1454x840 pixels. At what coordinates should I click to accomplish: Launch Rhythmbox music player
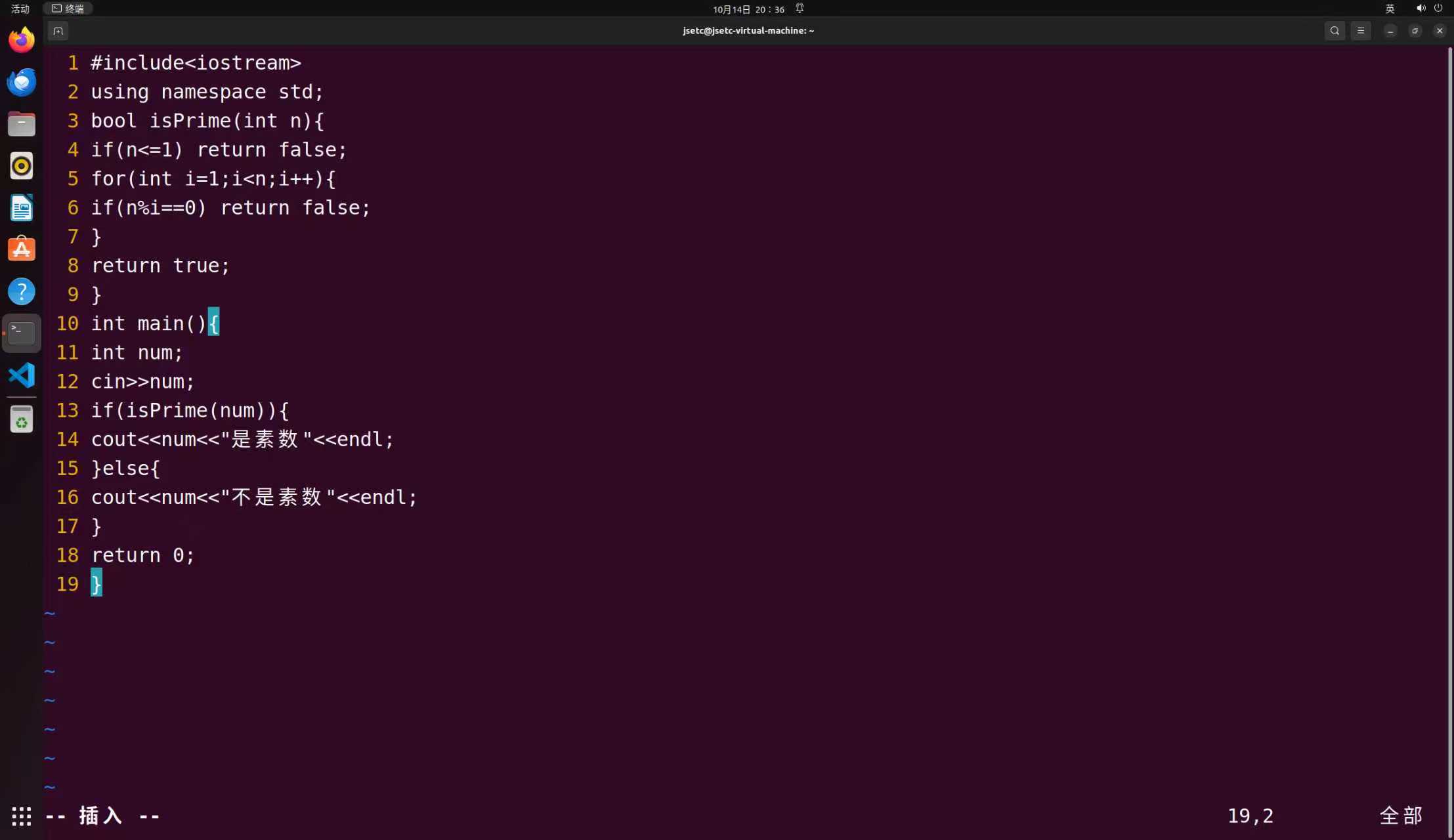click(22, 166)
